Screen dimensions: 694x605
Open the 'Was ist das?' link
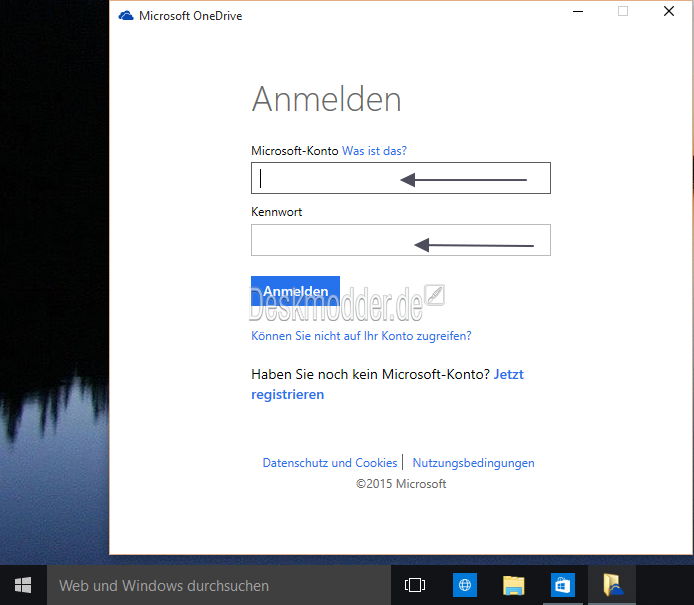(x=374, y=151)
